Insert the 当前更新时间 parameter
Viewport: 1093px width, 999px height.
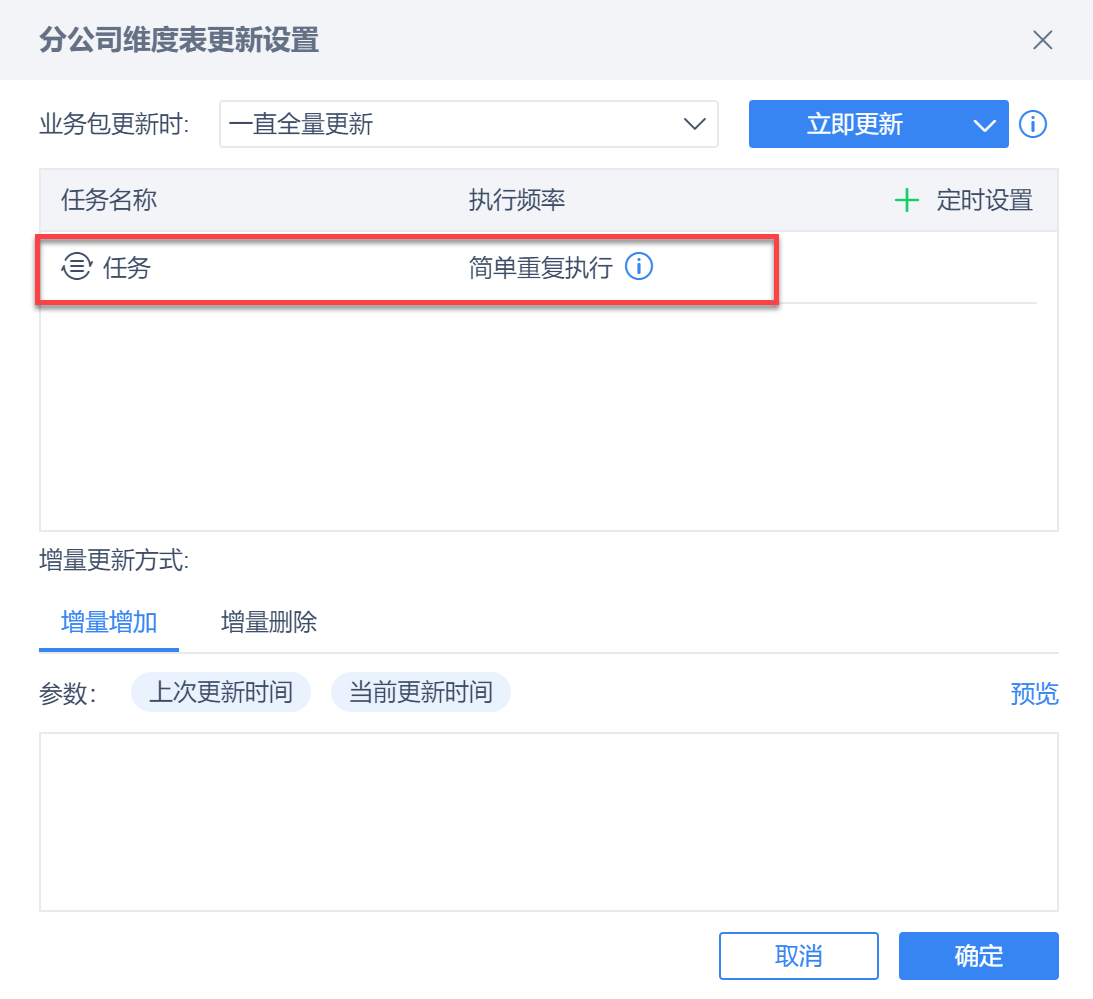coord(421,693)
